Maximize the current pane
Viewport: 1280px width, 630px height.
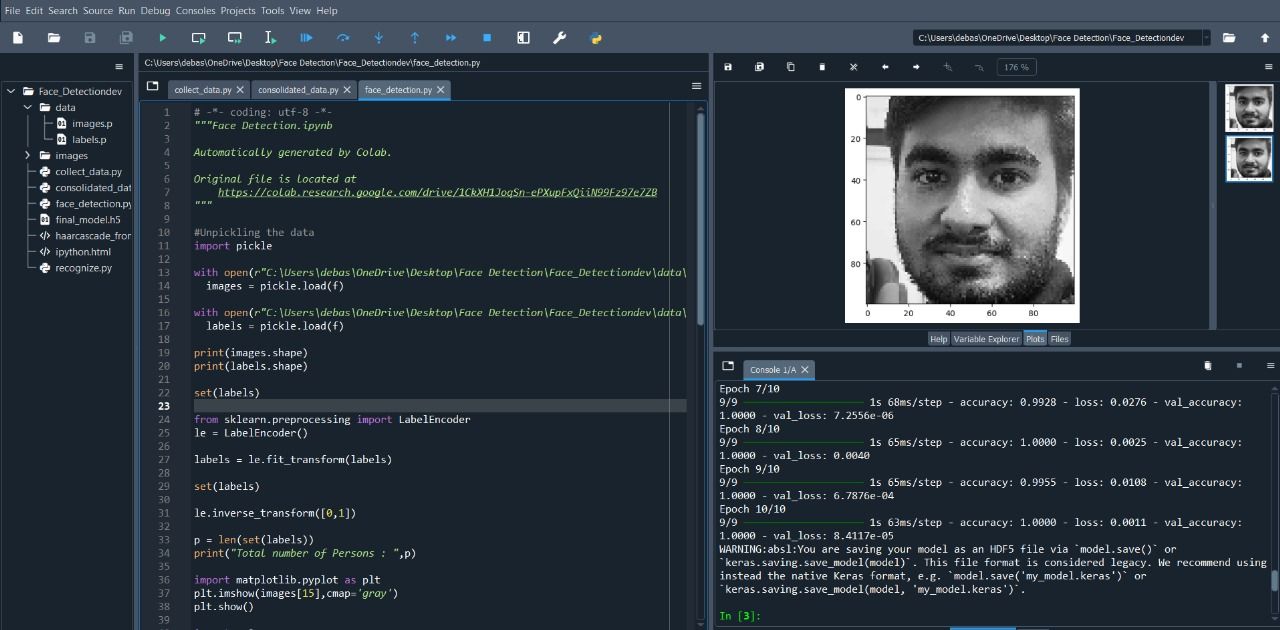tap(522, 37)
